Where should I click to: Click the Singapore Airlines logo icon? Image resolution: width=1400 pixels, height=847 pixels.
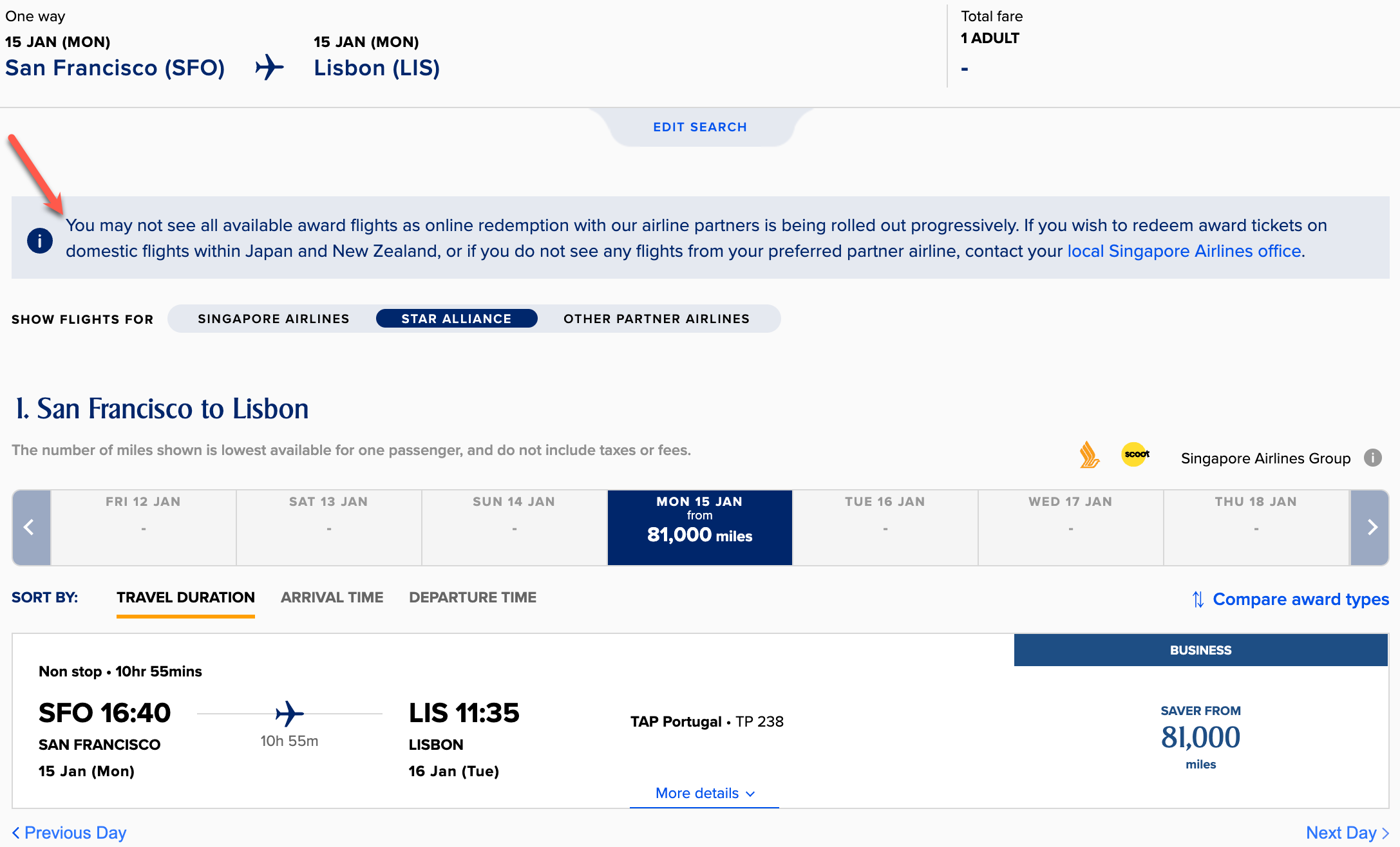(1089, 455)
